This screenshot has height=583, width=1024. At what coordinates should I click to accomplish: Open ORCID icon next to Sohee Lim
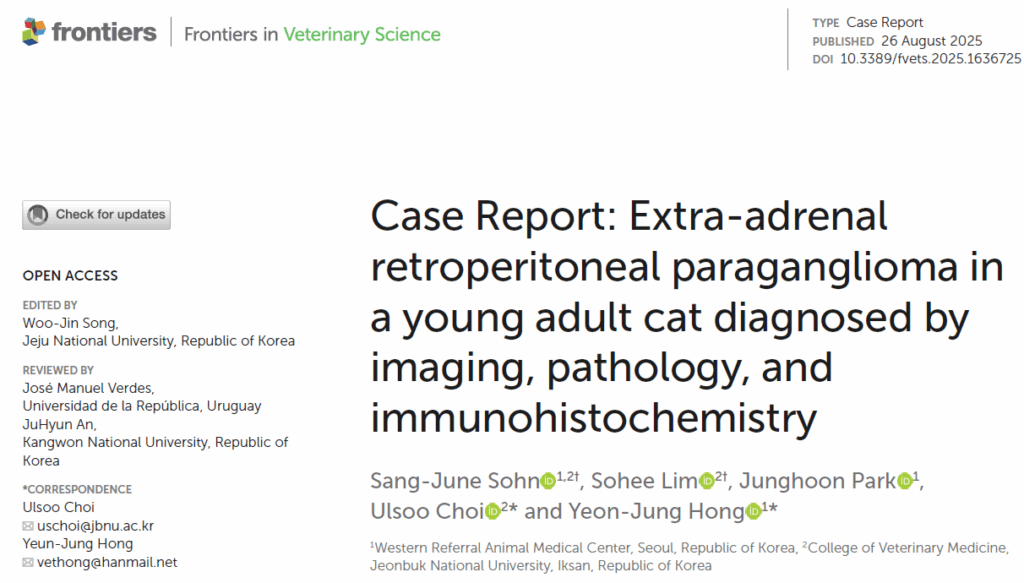pos(707,482)
